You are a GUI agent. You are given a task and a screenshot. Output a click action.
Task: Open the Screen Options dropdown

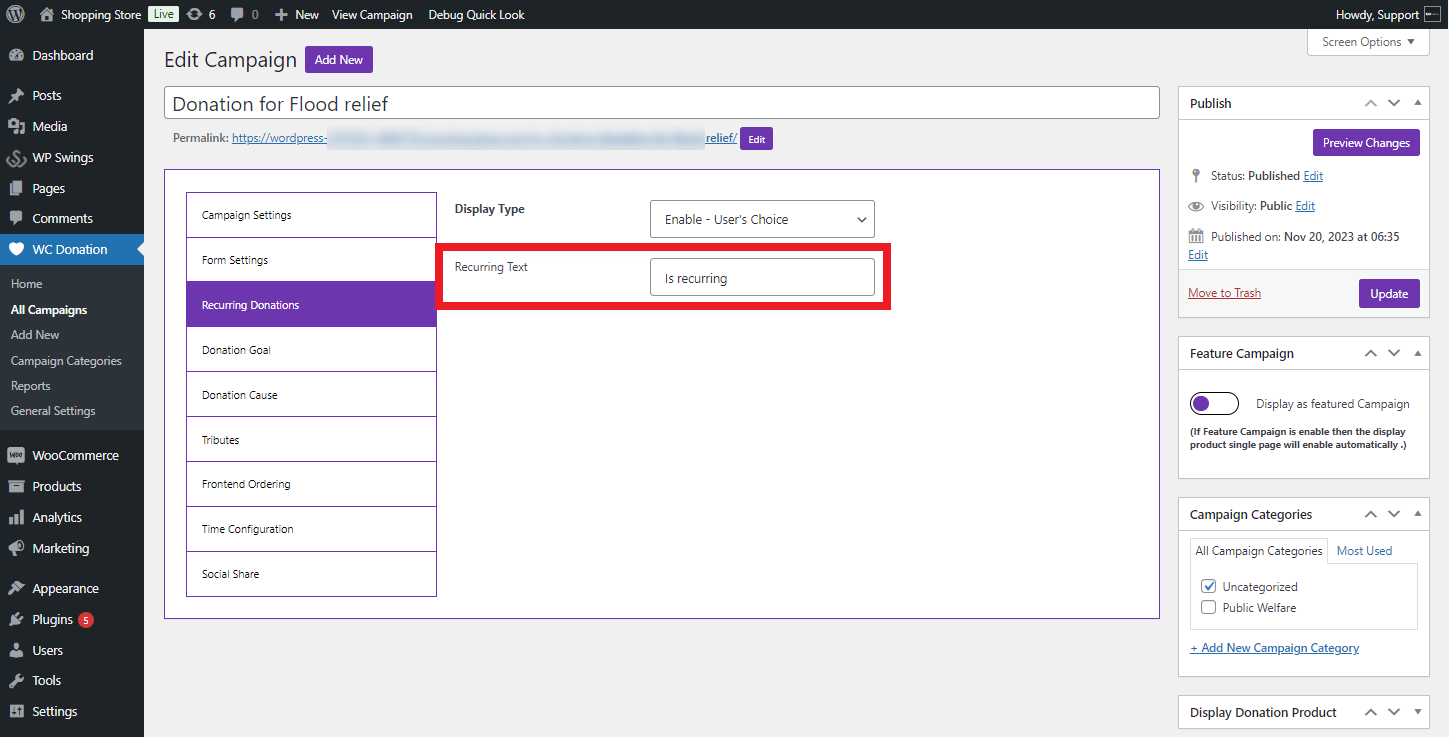tap(1368, 42)
